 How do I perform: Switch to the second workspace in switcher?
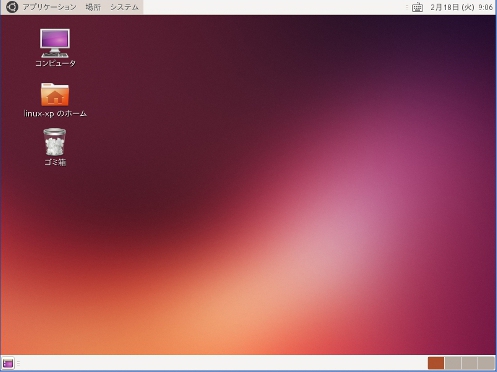click(453, 363)
